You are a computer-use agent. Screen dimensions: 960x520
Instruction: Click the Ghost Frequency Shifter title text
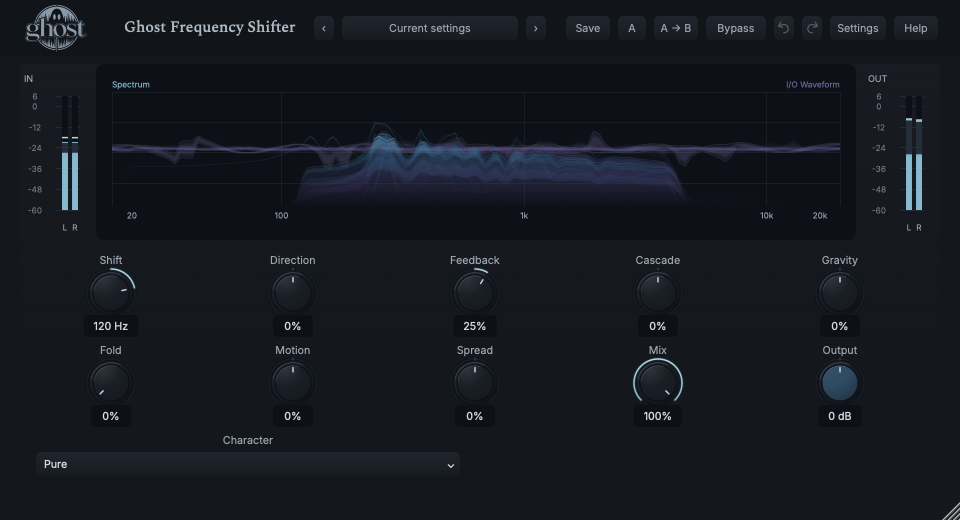coord(209,28)
